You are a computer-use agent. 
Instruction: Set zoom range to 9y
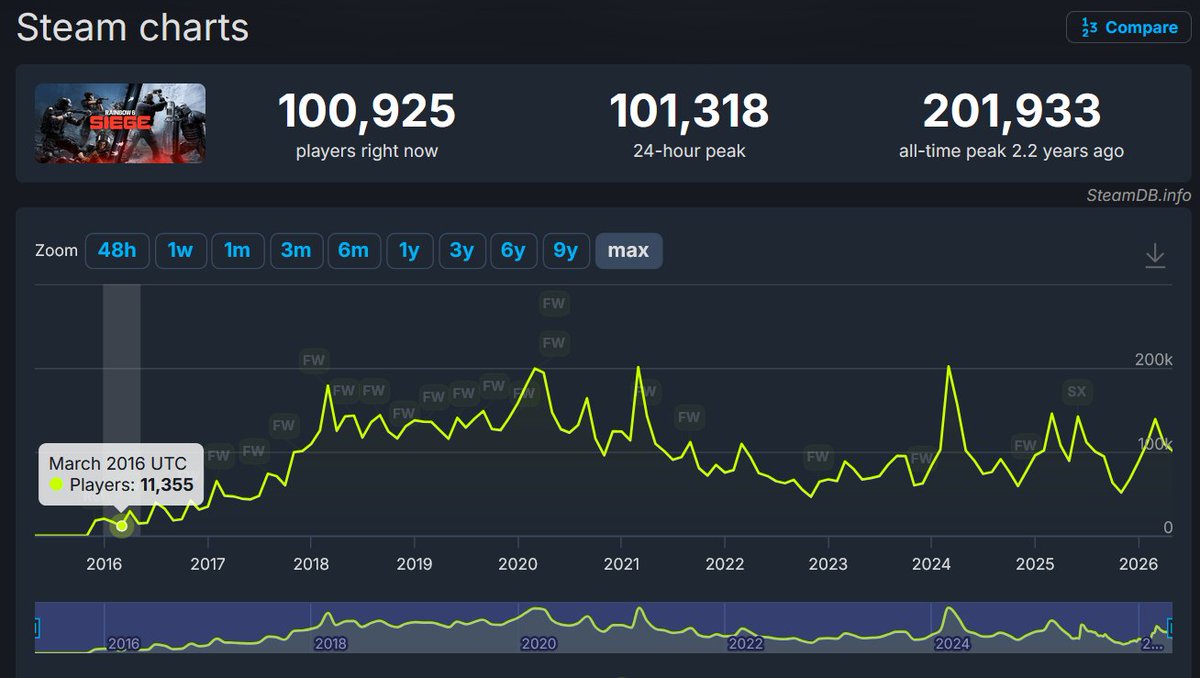pos(566,251)
